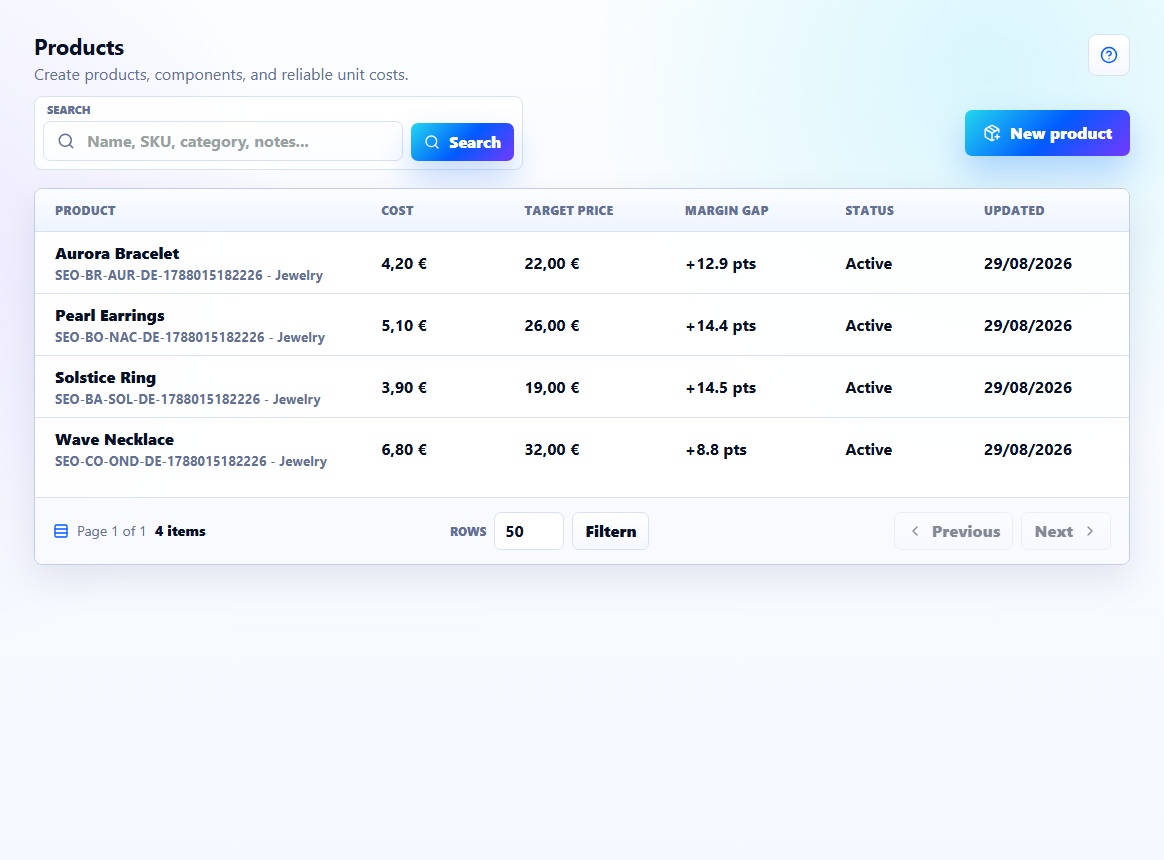Click the COST column header
The width and height of the screenshot is (1164, 860).
pos(397,210)
